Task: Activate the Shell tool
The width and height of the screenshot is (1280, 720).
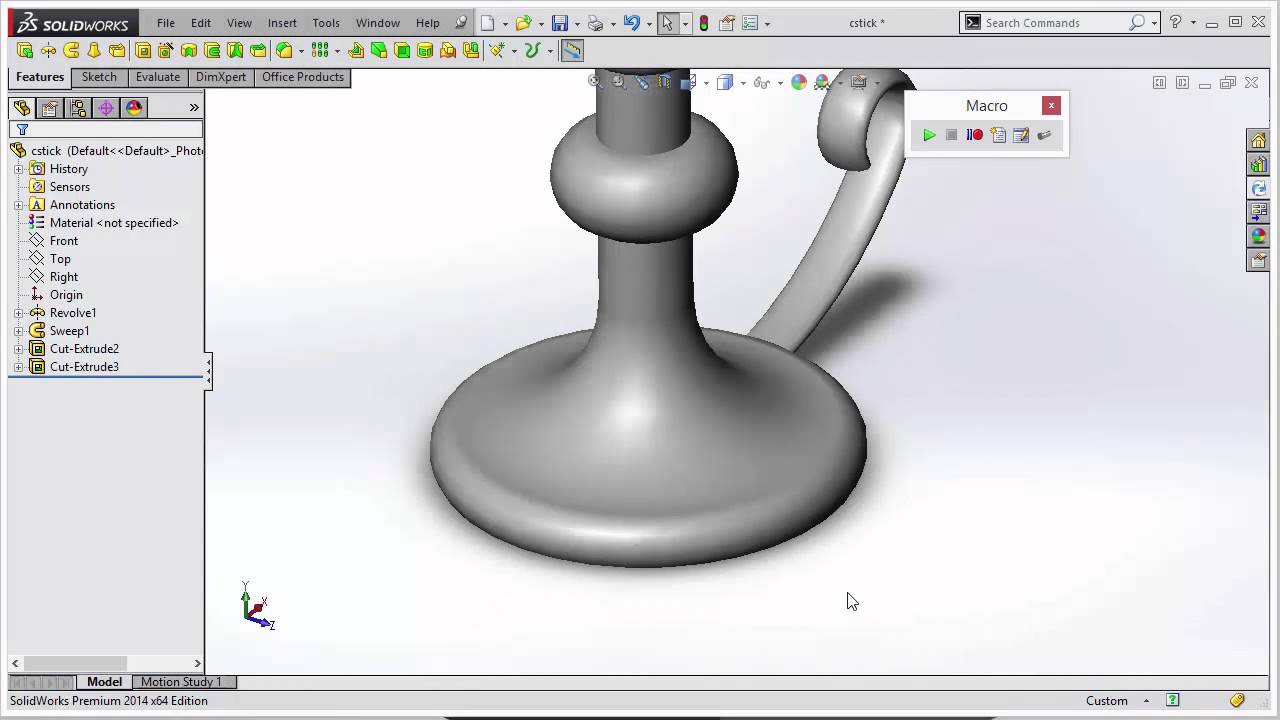Action: pos(402,50)
